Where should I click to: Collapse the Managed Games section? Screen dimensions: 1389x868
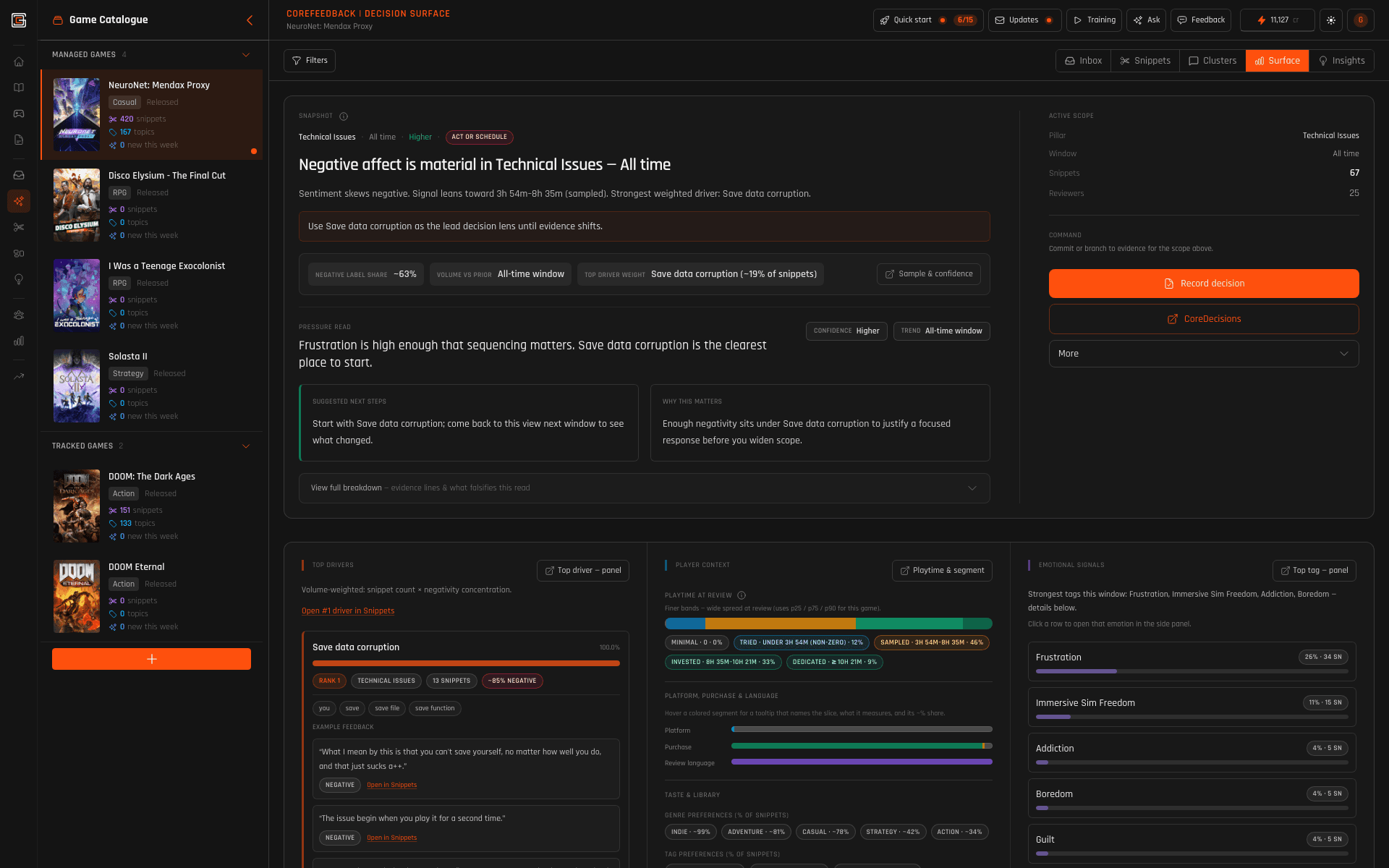pyautogui.click(x=246, y=55)
